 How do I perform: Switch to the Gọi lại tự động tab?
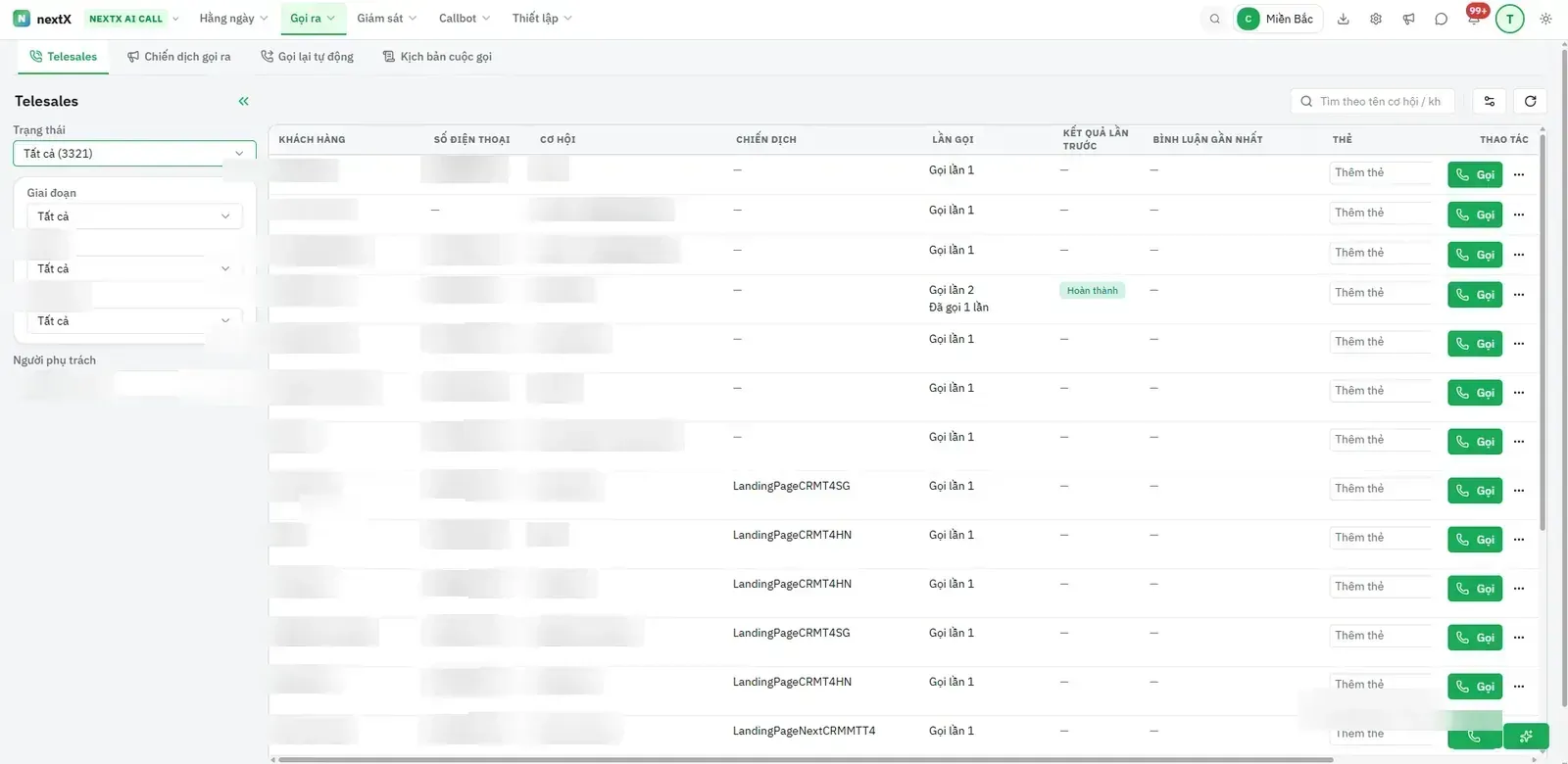[307, 57]
